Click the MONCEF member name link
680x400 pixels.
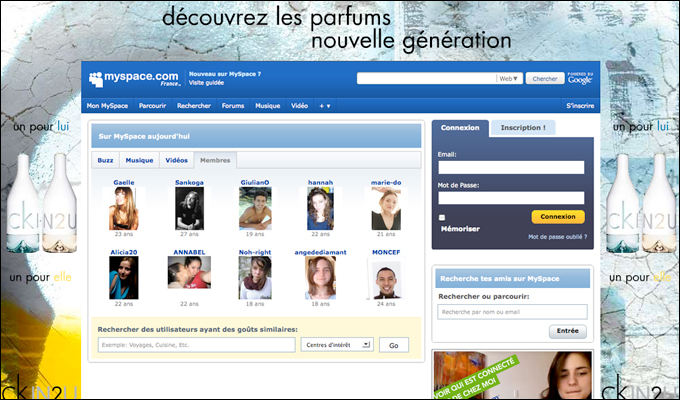click(x=386, y=252)
